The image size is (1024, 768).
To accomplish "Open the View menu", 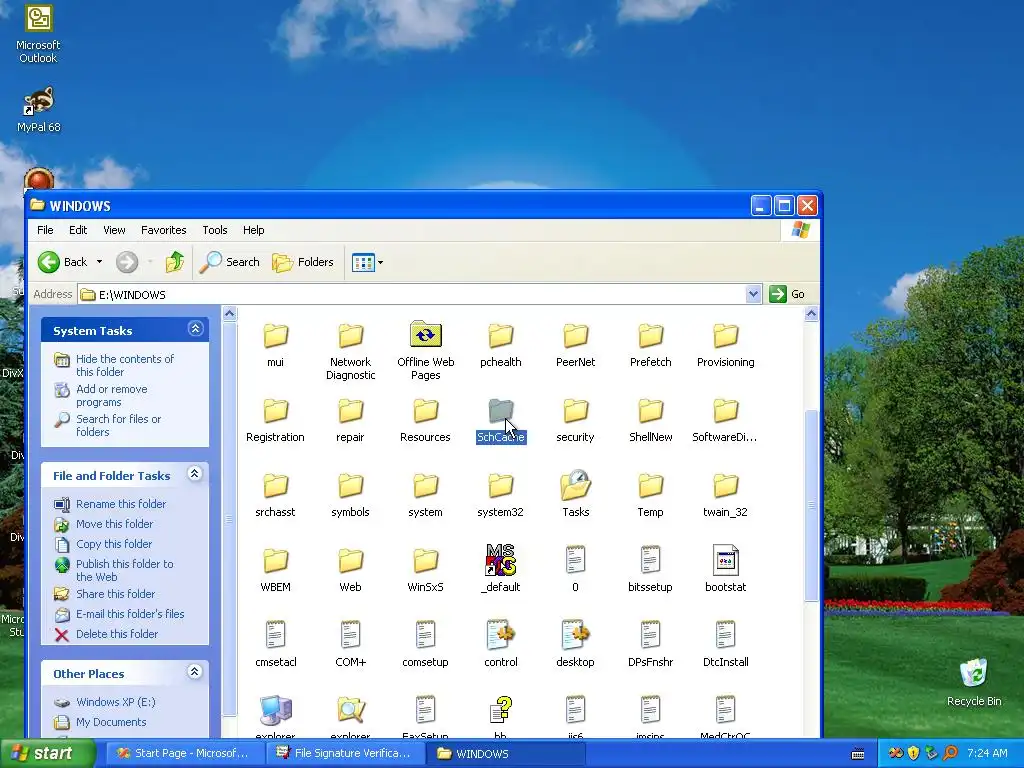I will [114, 230].
